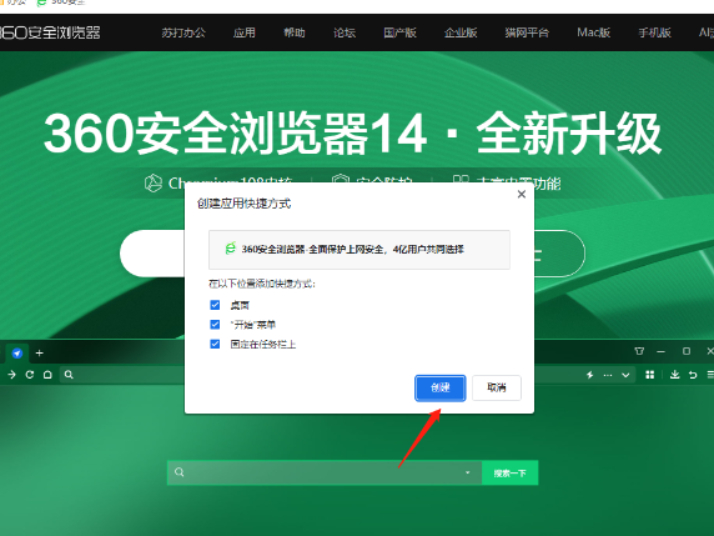Image resolution: width=714 pixels, height=536 pixels.
Task: Open the search engine dropdown arrow
Action: pos(467,473)
